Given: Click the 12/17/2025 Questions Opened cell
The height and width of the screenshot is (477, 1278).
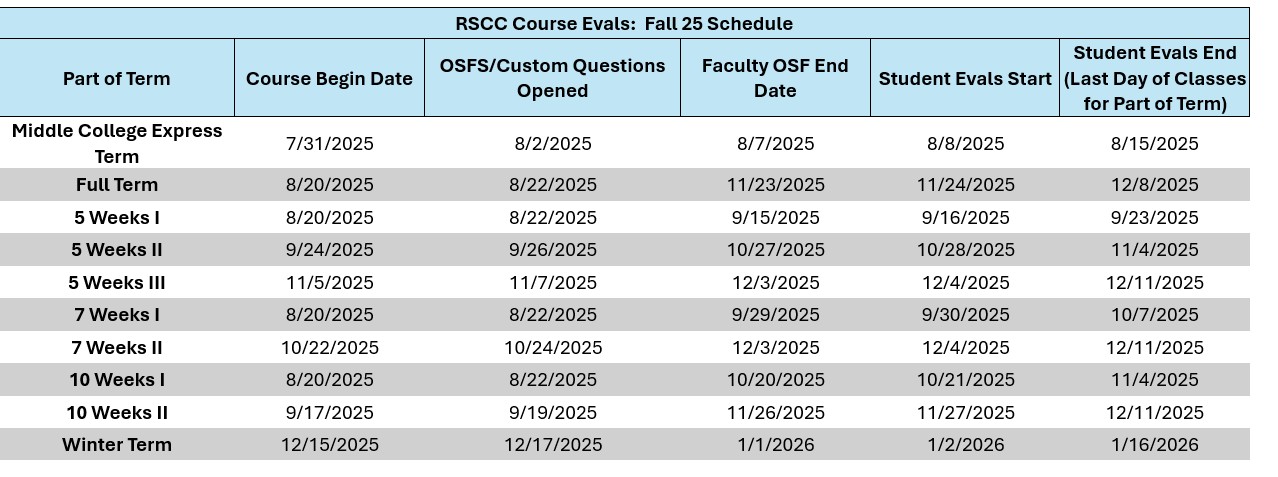Looking at the screenshot, I should 552,445.
